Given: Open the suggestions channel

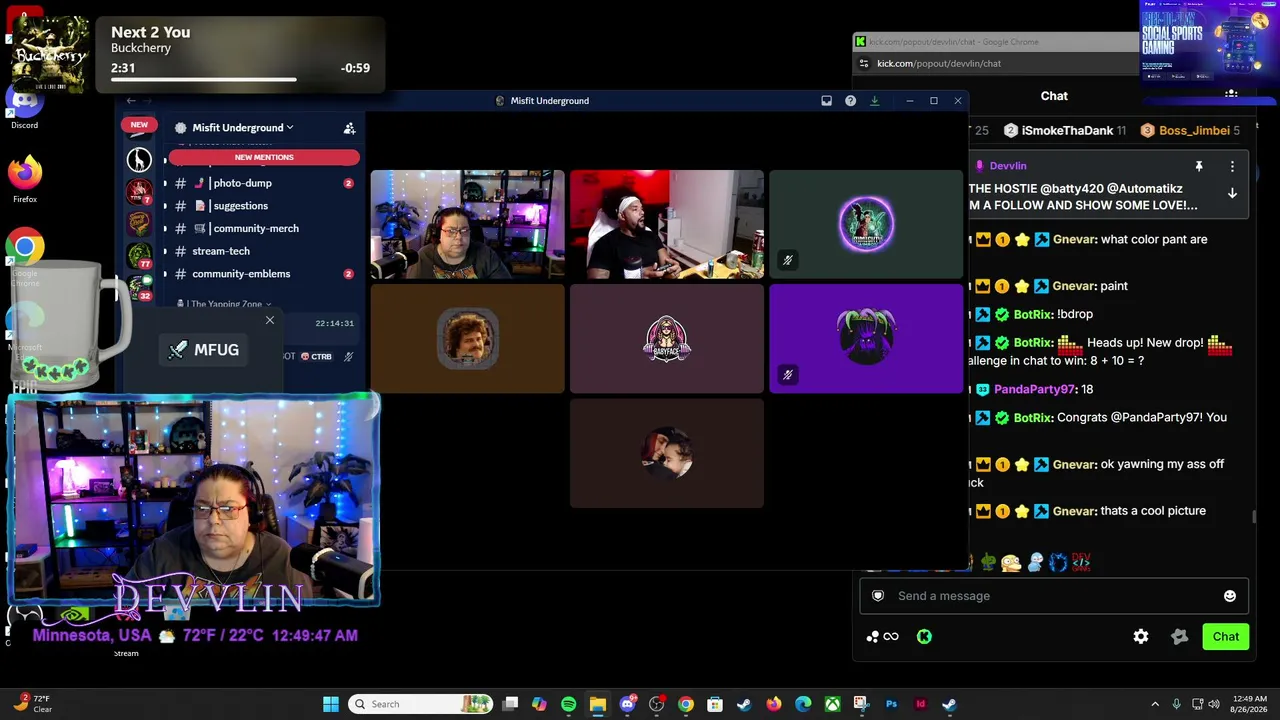Looking at the screenshot, I should click(264, 206).
